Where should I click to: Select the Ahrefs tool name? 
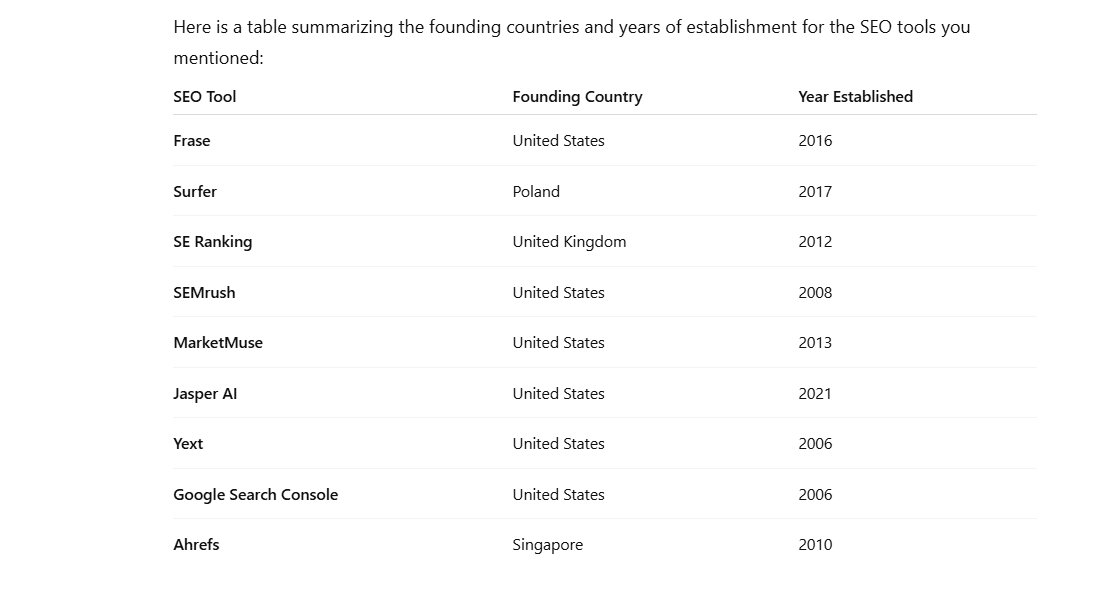196,545
